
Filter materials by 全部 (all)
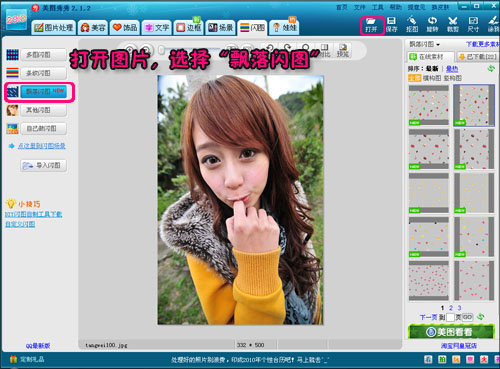[415, 78]
